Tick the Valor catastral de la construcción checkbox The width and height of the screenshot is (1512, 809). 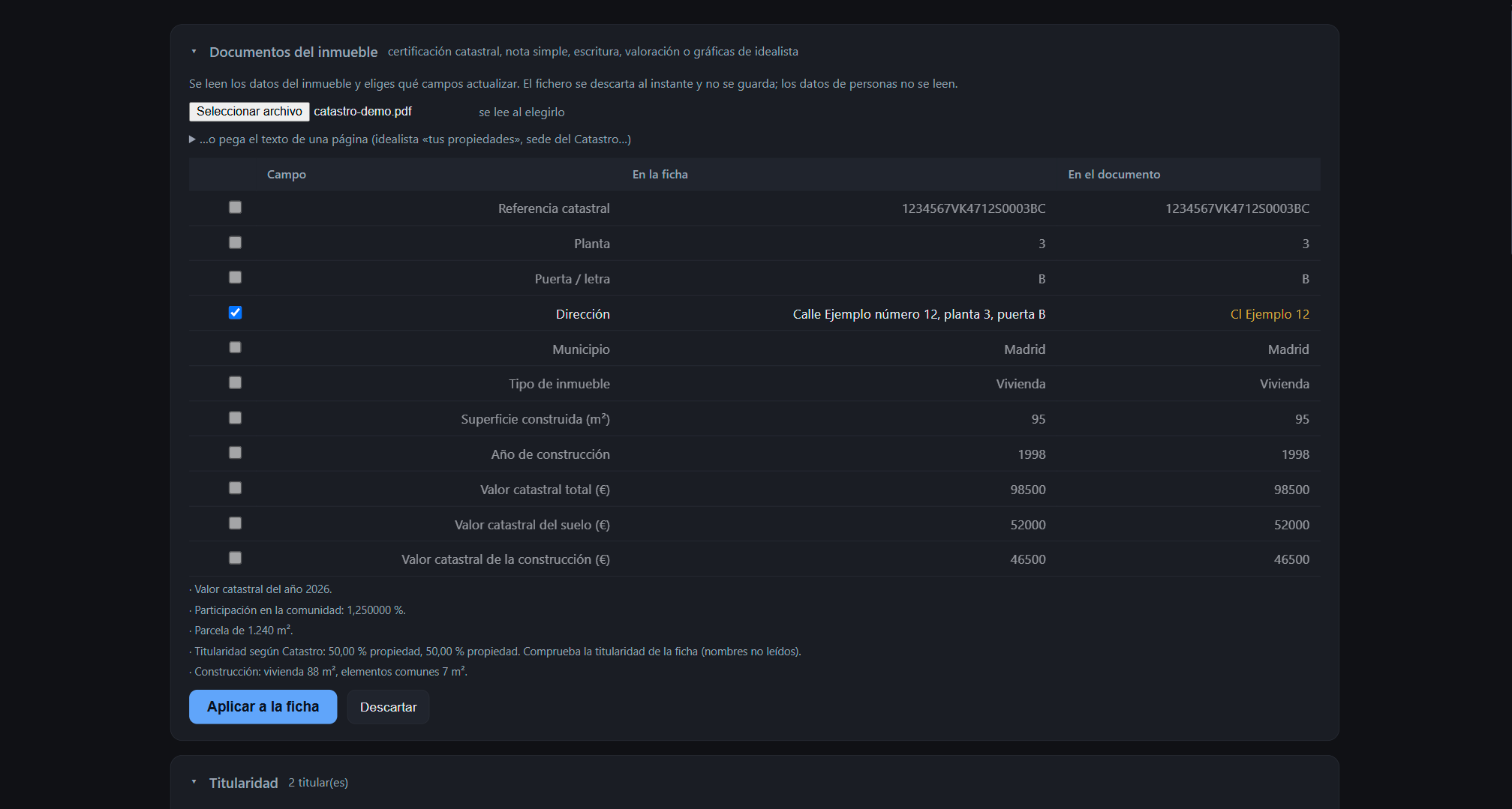pos(235,558)
